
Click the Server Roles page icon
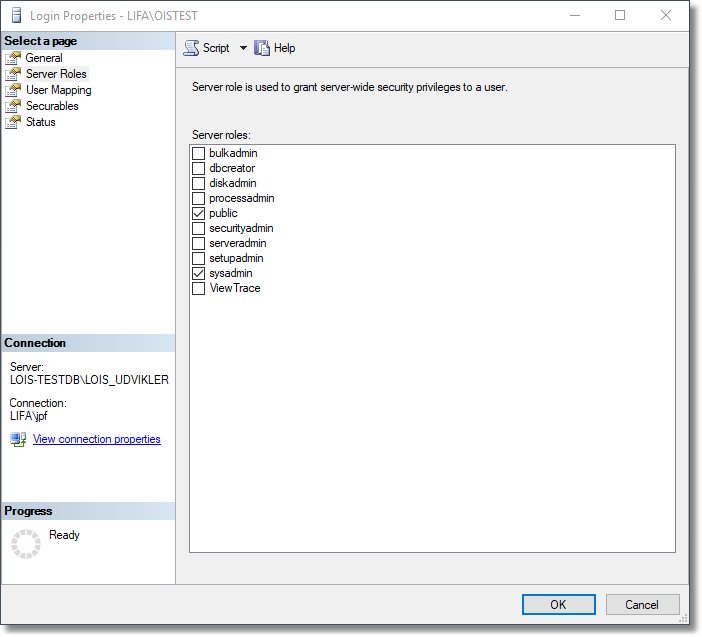click(x=13, y=74)
